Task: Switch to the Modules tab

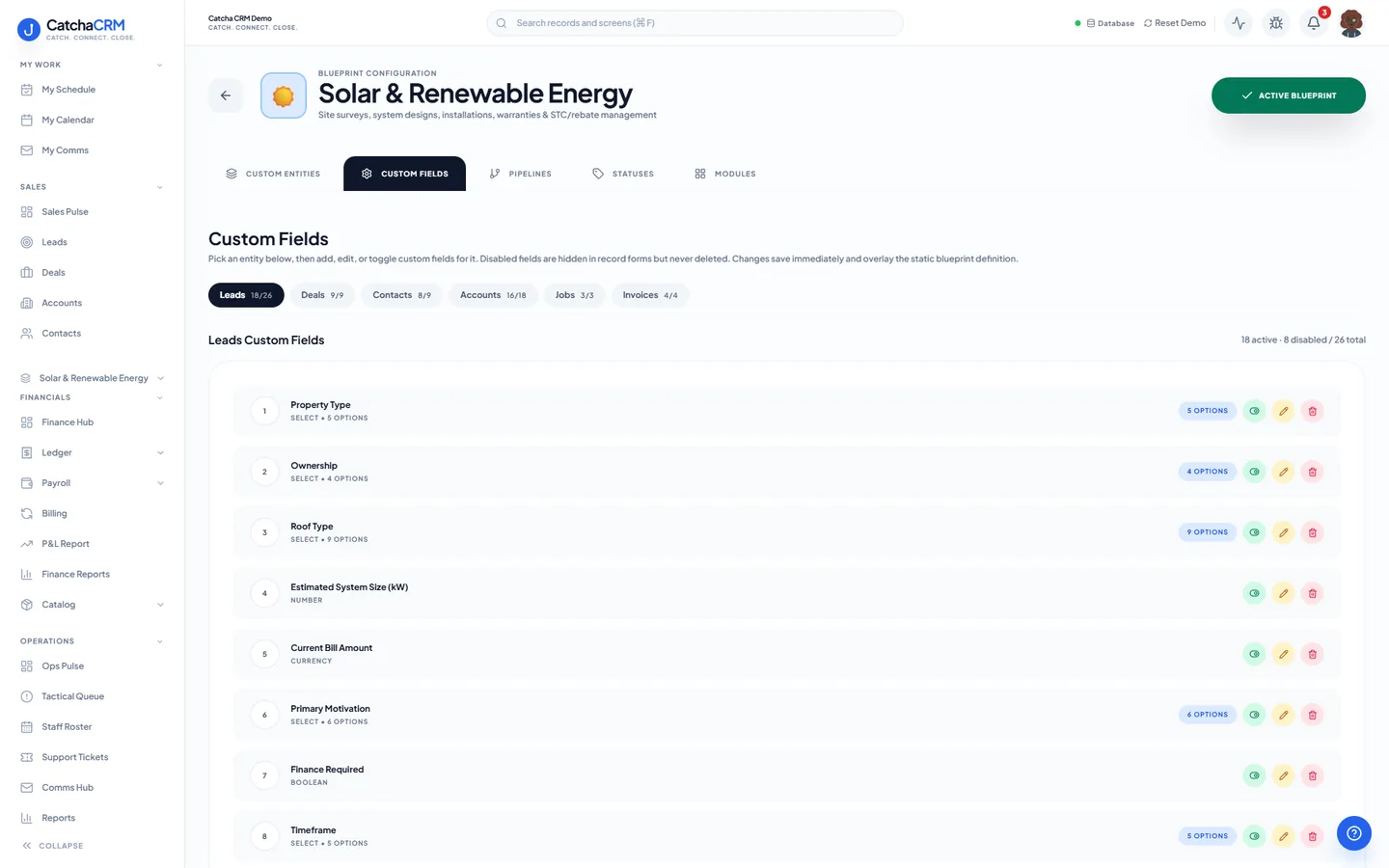Action: tap(725, 174)
